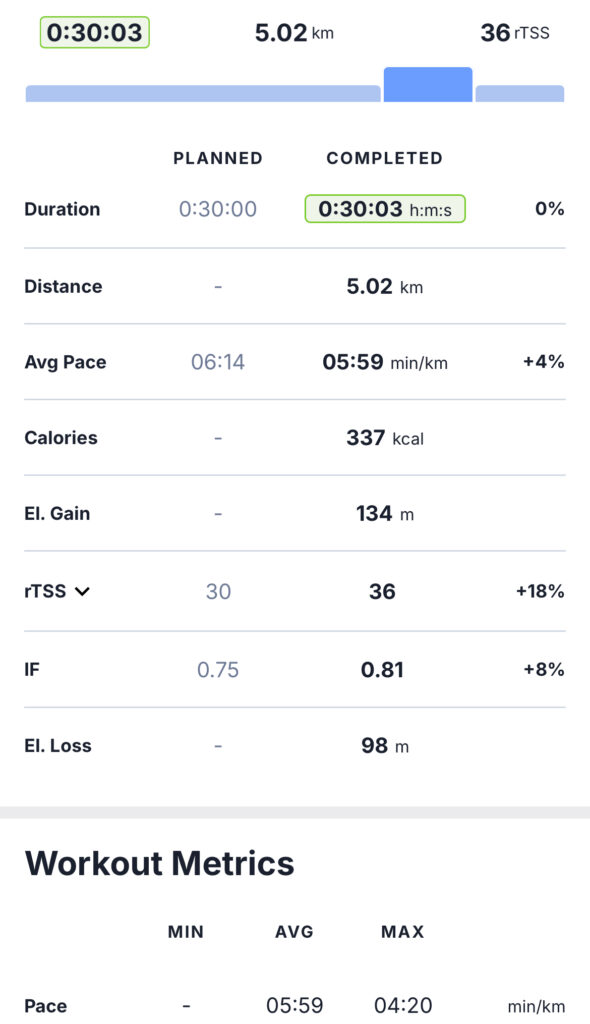Click the planned IF value 0.75

[218, 669]
